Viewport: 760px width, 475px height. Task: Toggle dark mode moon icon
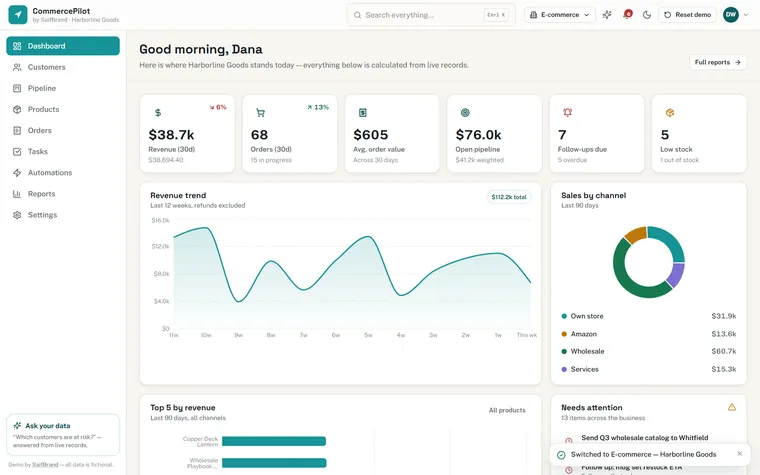[x=647, y=15]
